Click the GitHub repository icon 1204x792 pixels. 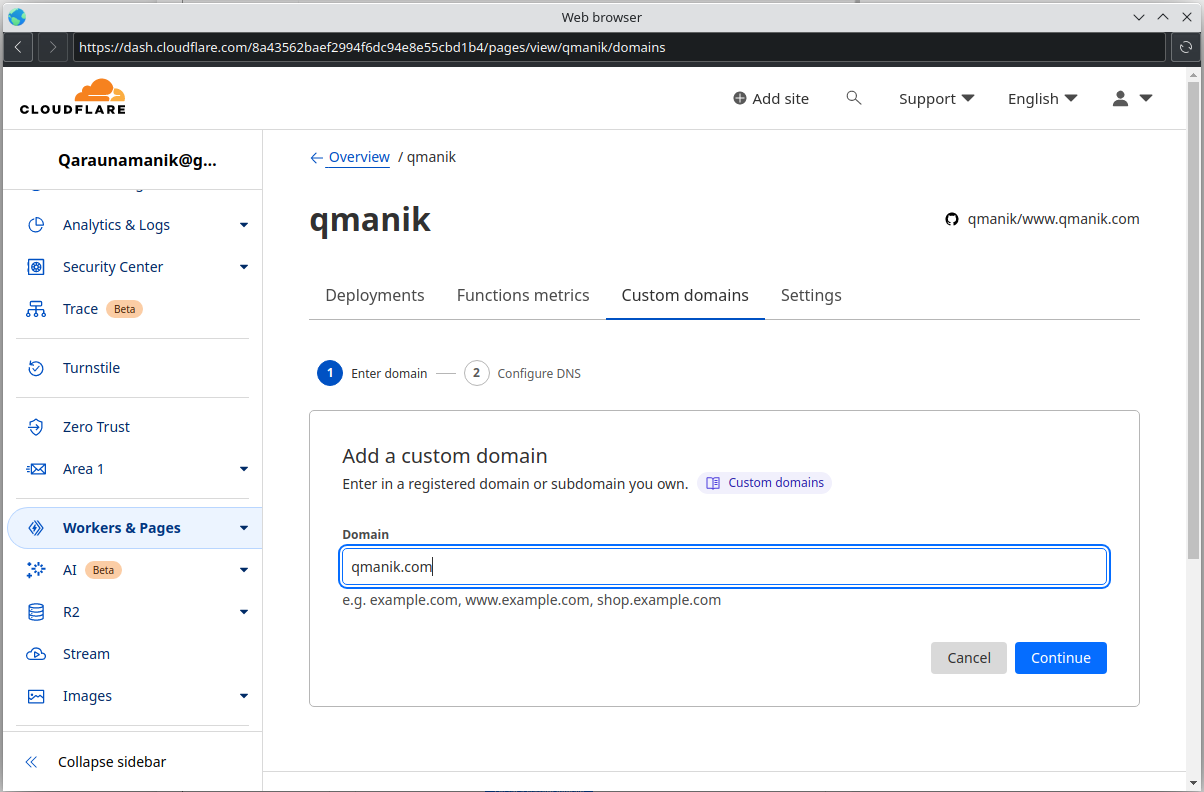coord(952,219)
